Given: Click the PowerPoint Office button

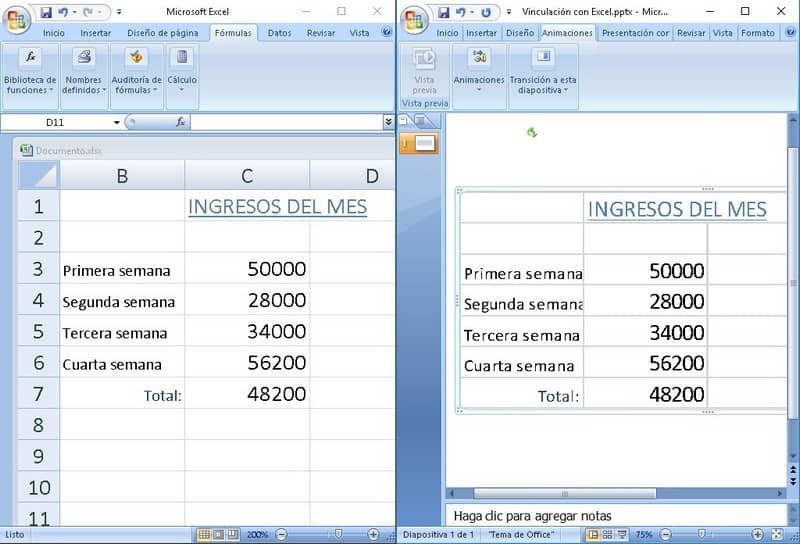Looking at the screenshot, I should click(x=415, y=20).
